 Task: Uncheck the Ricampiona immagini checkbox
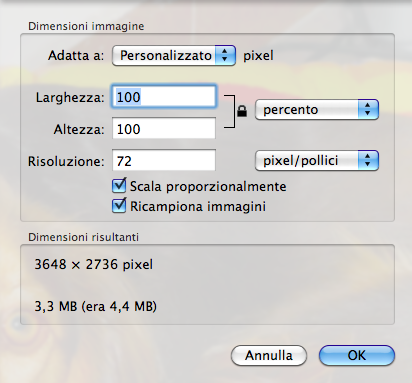pos(119,205)
